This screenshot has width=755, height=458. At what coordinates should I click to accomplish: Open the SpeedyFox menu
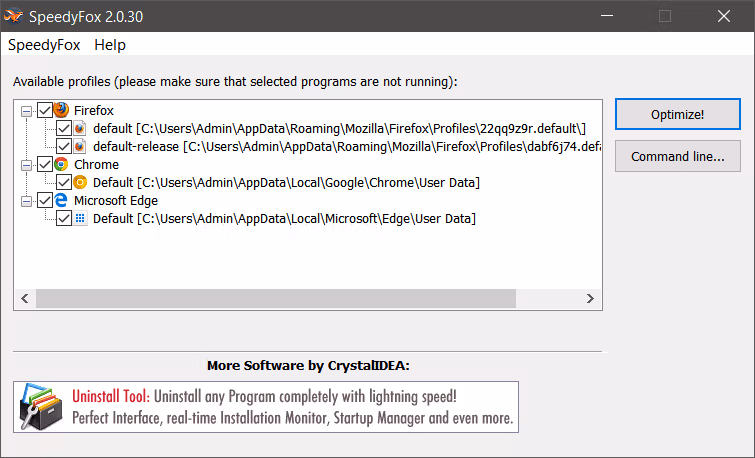click(44, 45)
